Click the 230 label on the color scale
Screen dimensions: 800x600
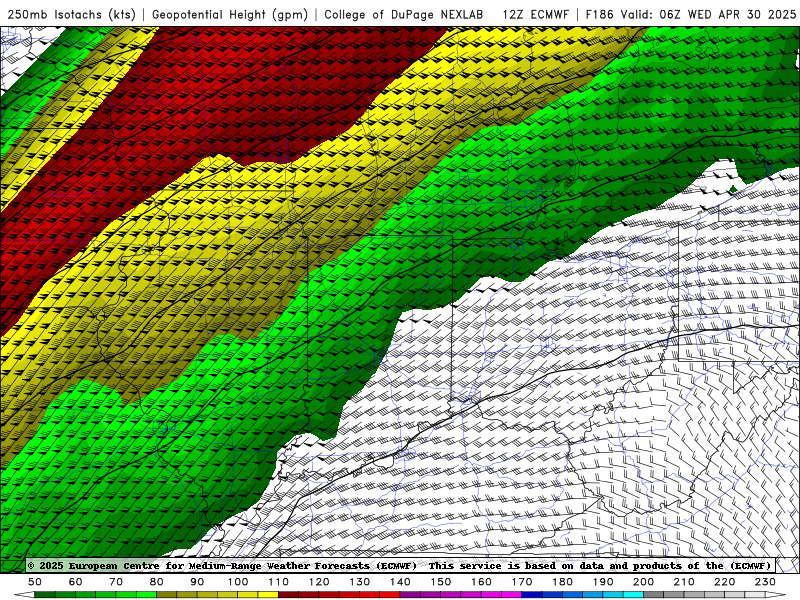[x=765, y=582]
